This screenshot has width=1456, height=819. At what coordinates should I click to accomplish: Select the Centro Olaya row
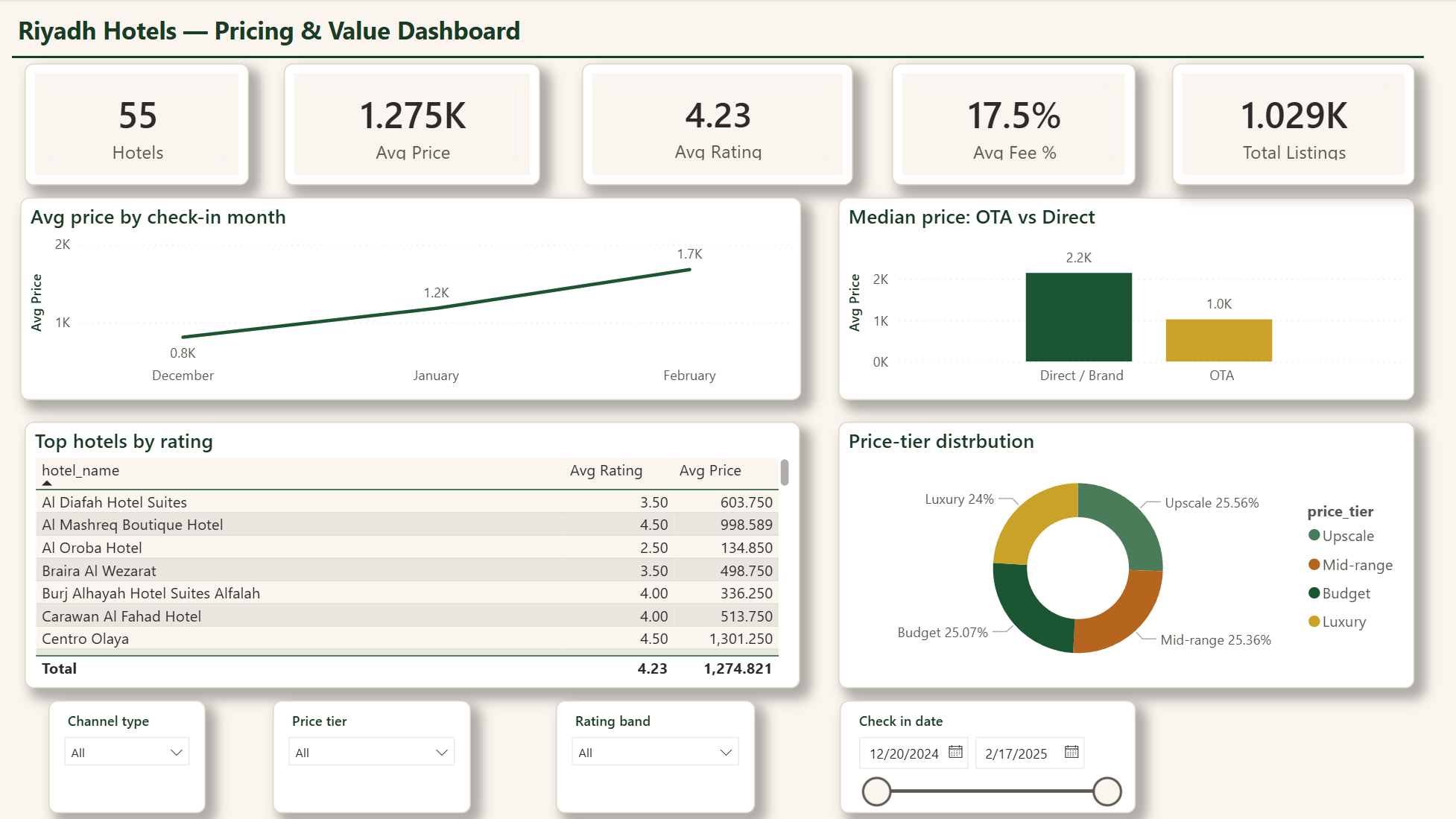tap(407, 639)
